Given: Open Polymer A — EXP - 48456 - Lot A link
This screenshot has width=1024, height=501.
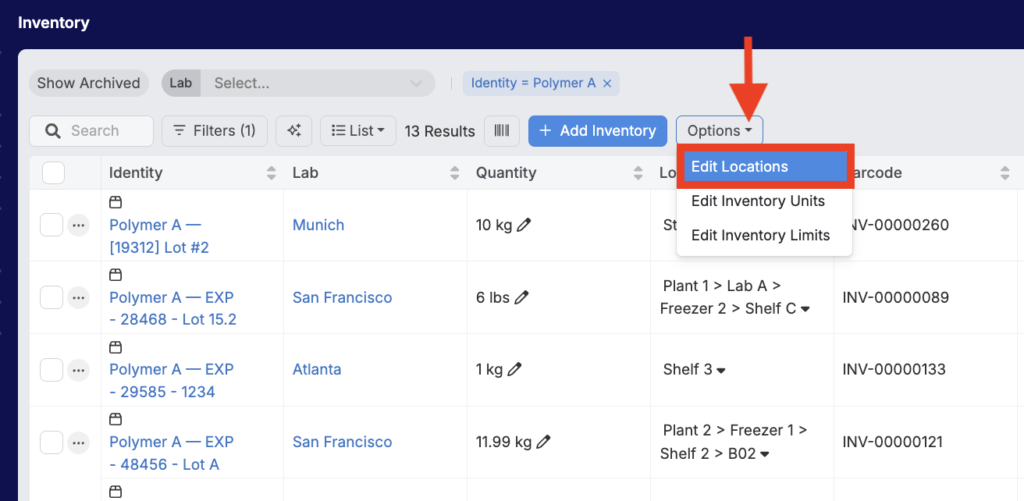Looking at the screenshot, I should (172, 453).
